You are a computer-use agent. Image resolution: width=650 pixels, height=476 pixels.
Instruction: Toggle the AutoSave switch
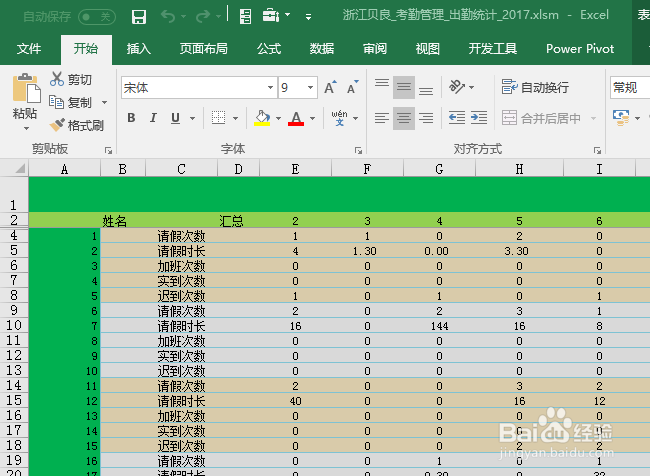click(97, 17)
